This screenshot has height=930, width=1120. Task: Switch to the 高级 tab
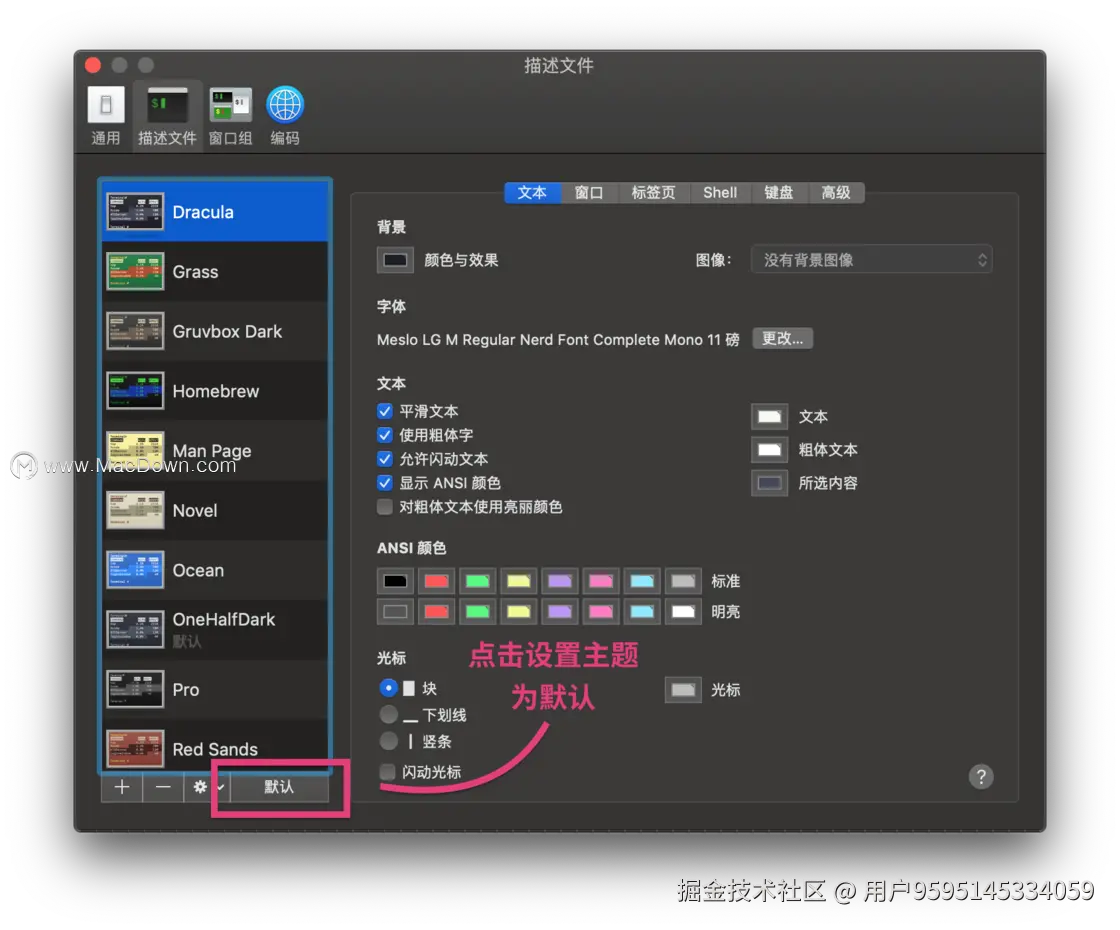836,192
